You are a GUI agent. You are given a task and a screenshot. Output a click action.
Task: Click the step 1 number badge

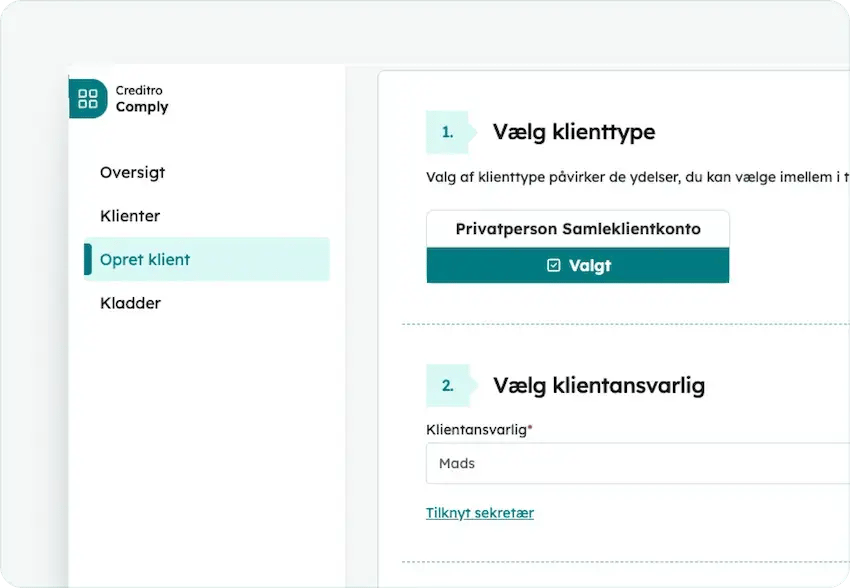coord(447,132)
